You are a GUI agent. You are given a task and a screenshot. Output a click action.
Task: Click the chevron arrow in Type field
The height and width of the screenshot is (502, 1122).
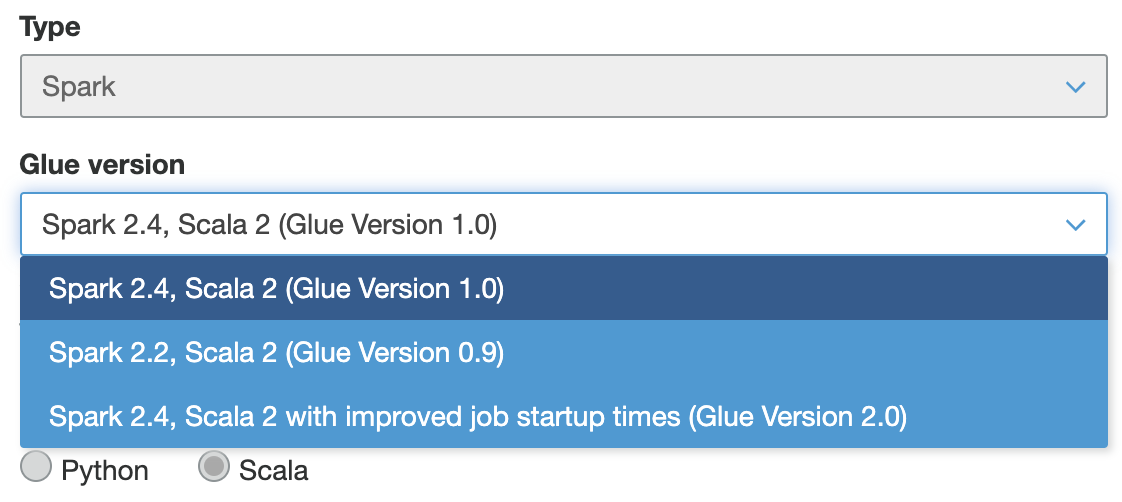coord(1075,87)
